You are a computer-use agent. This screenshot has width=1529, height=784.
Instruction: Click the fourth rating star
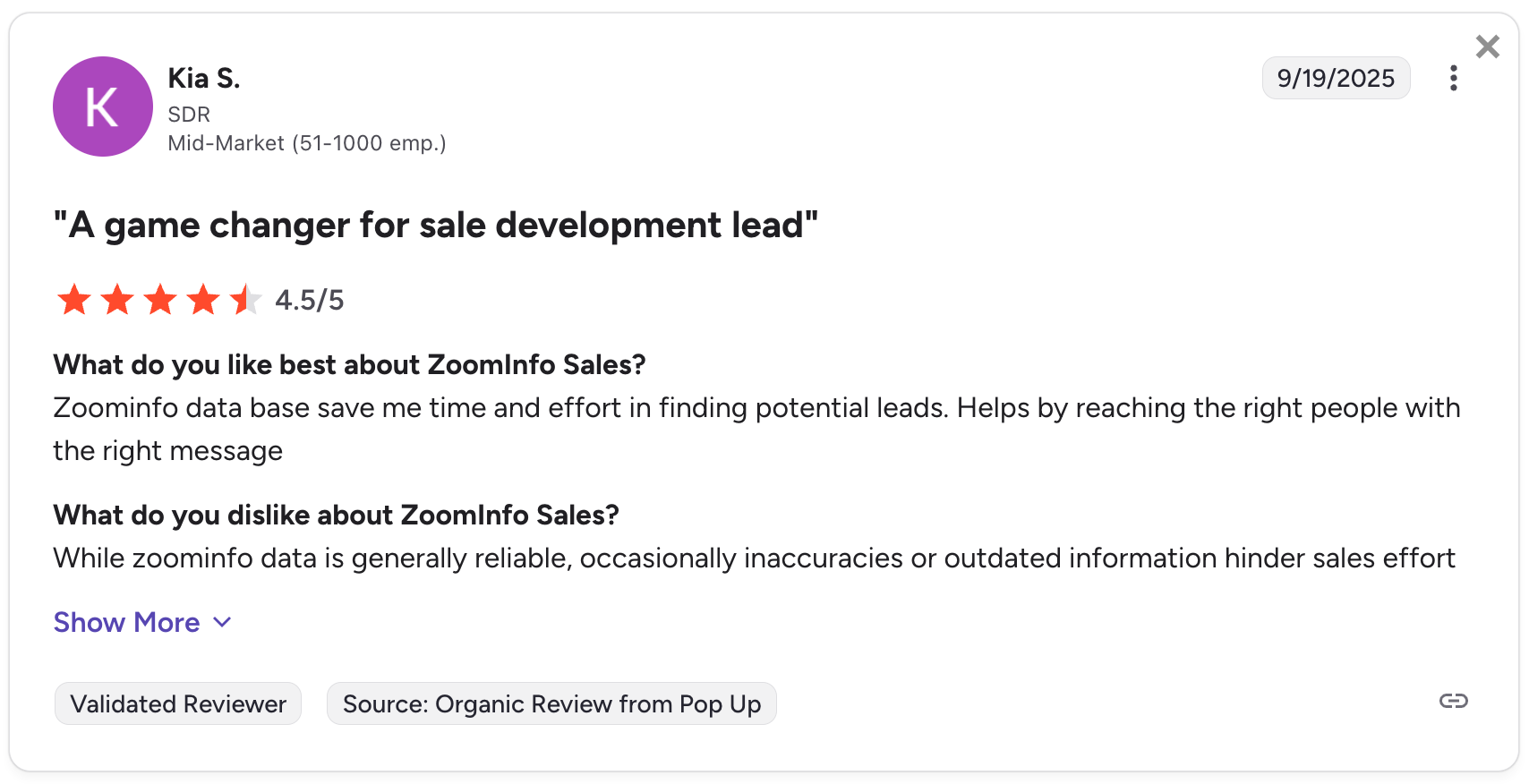pos(203,300)
